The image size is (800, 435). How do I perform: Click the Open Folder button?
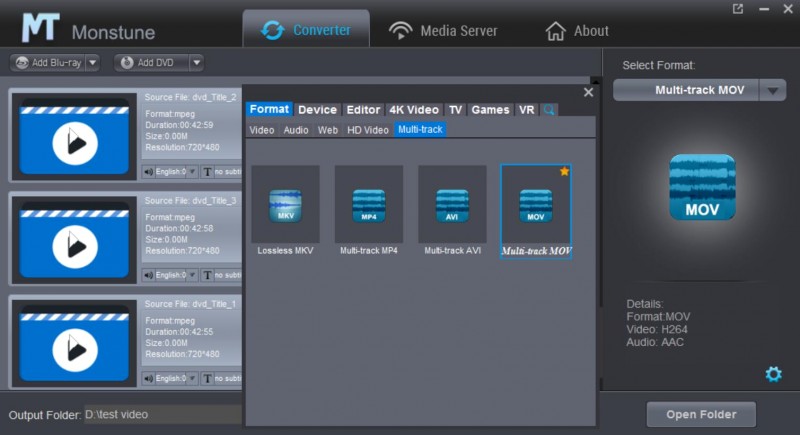pyautogui.click(x=701, y=414)
